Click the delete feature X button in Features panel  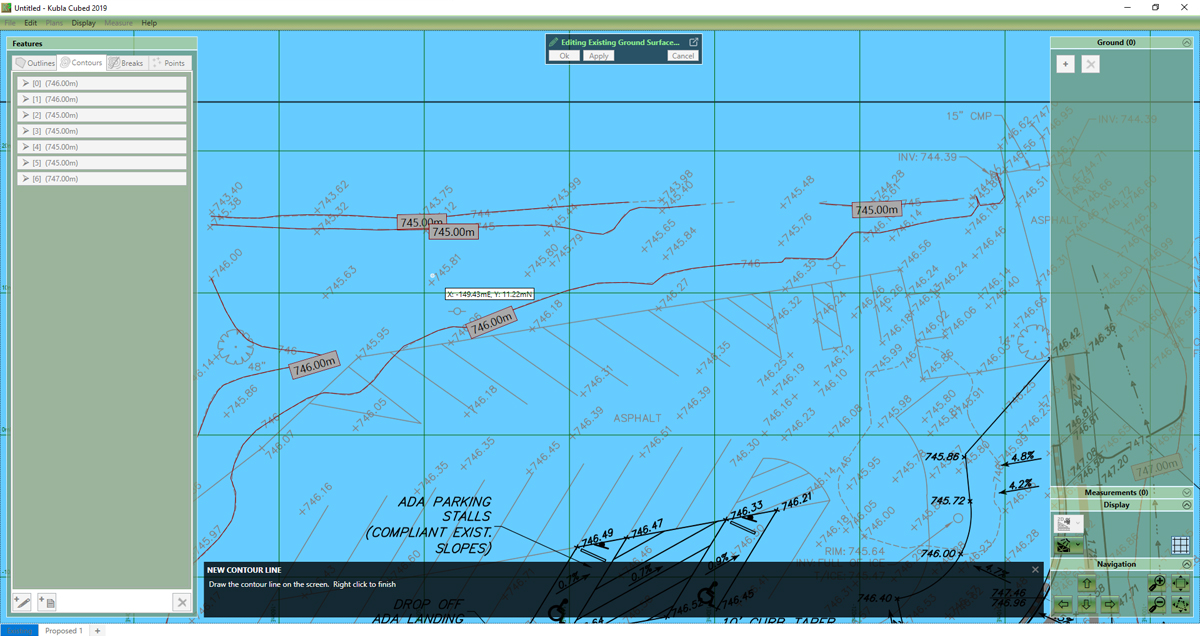coord(181,602)
